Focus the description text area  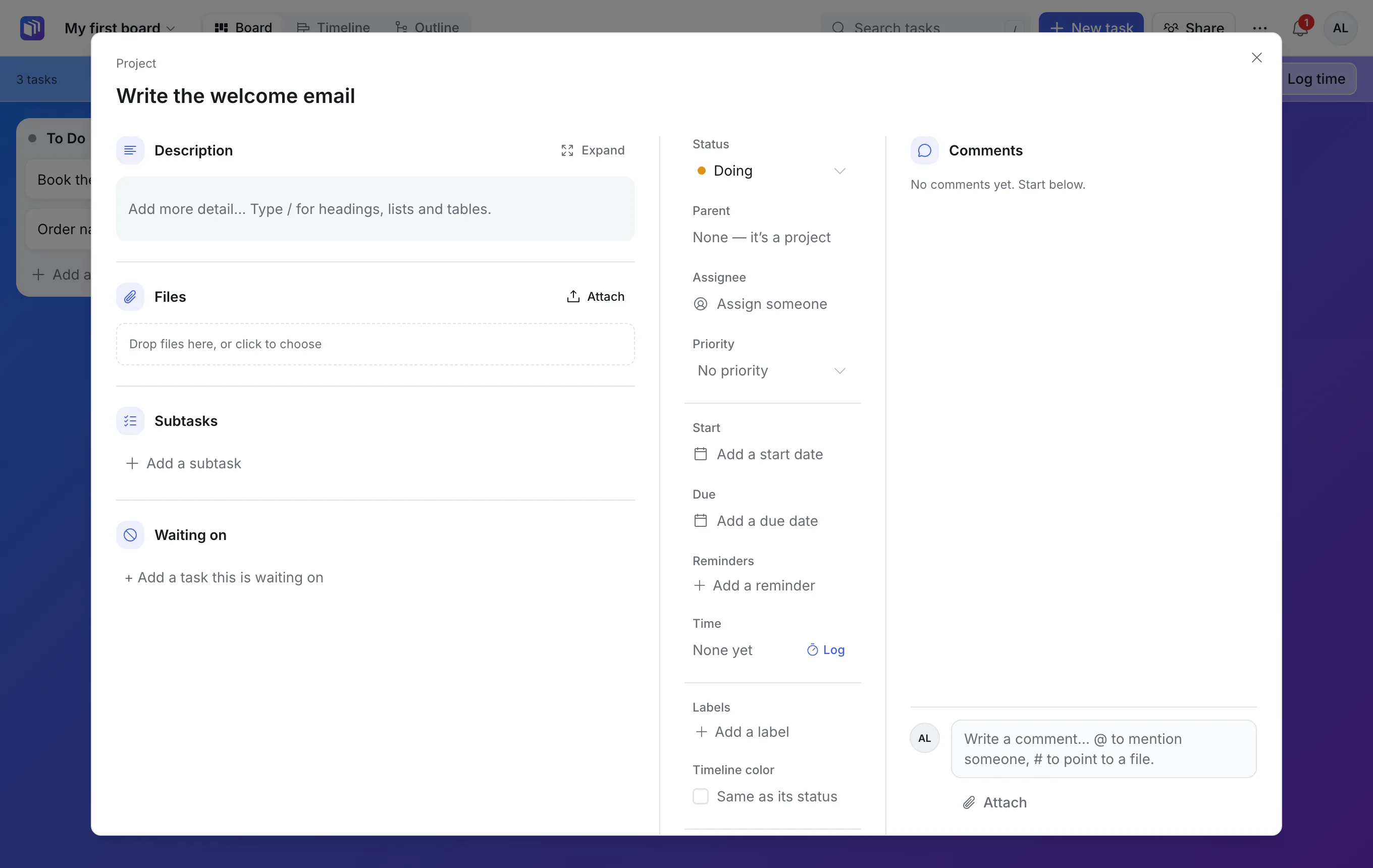tap(375, 208)
